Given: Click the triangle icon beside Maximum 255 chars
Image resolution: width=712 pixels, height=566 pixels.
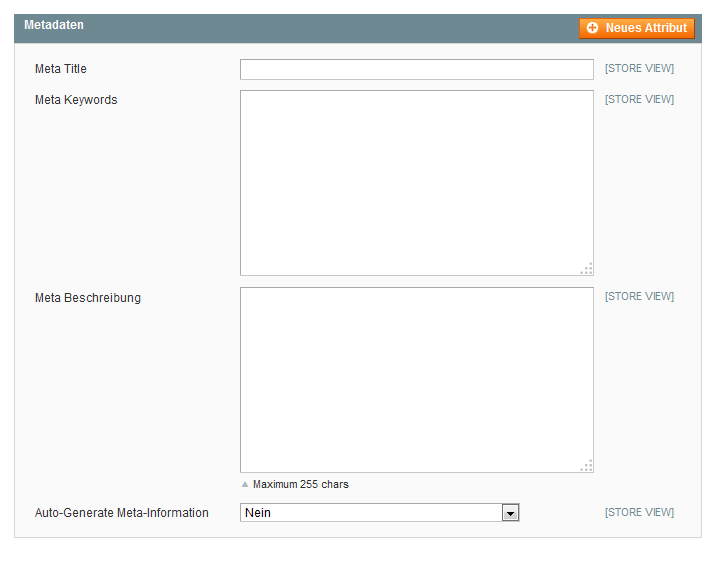Looking at the screenshot, I should coord(245,484).
